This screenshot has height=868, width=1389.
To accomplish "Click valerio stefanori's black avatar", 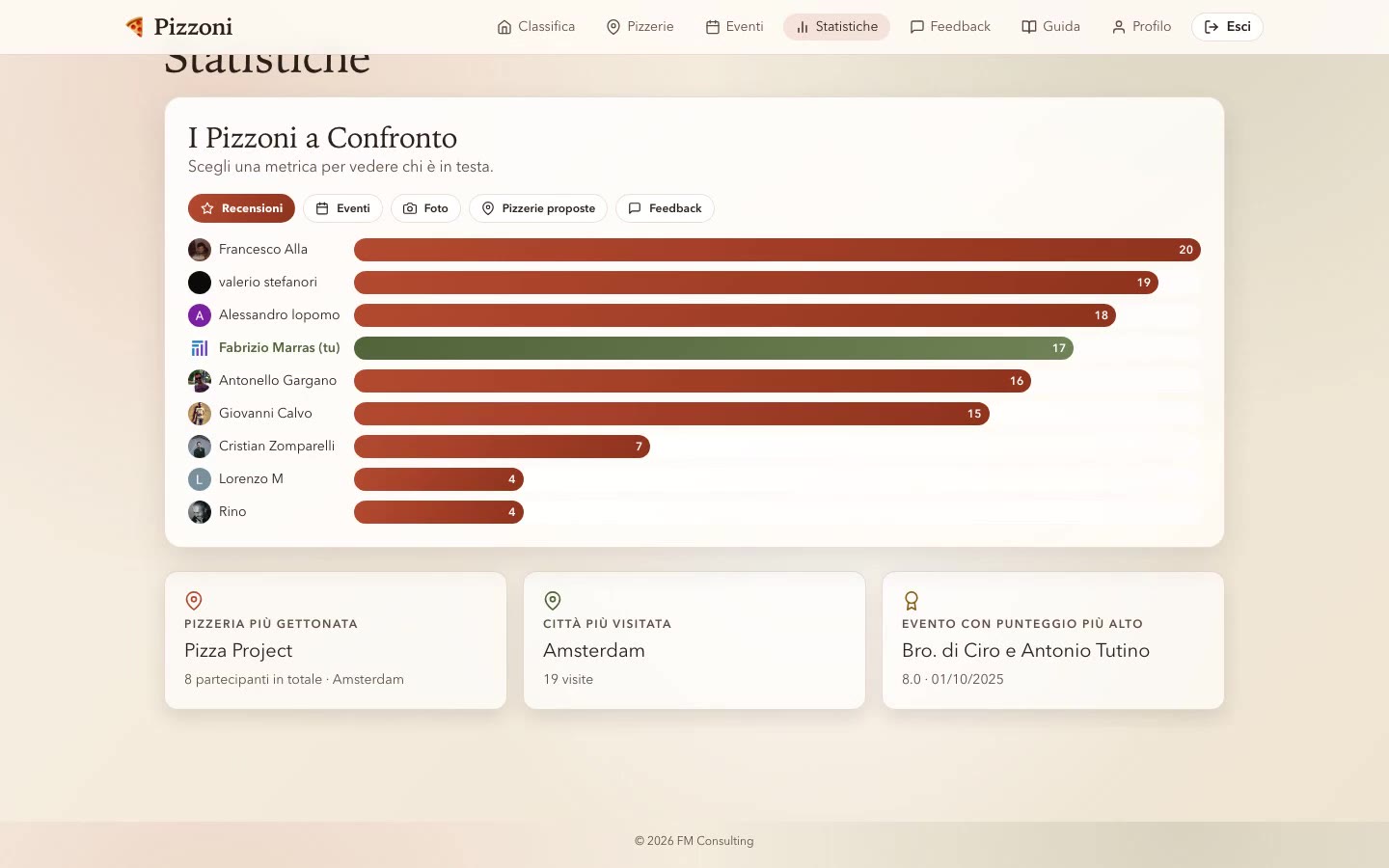I will (200, 283).
